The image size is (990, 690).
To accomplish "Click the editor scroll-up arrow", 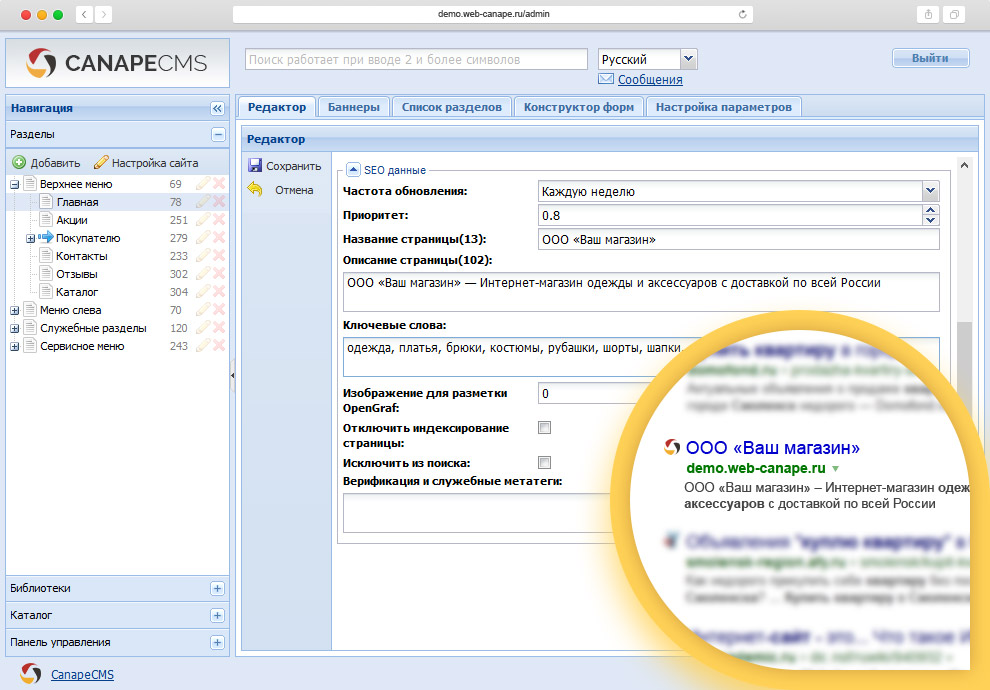I will 963,165.
